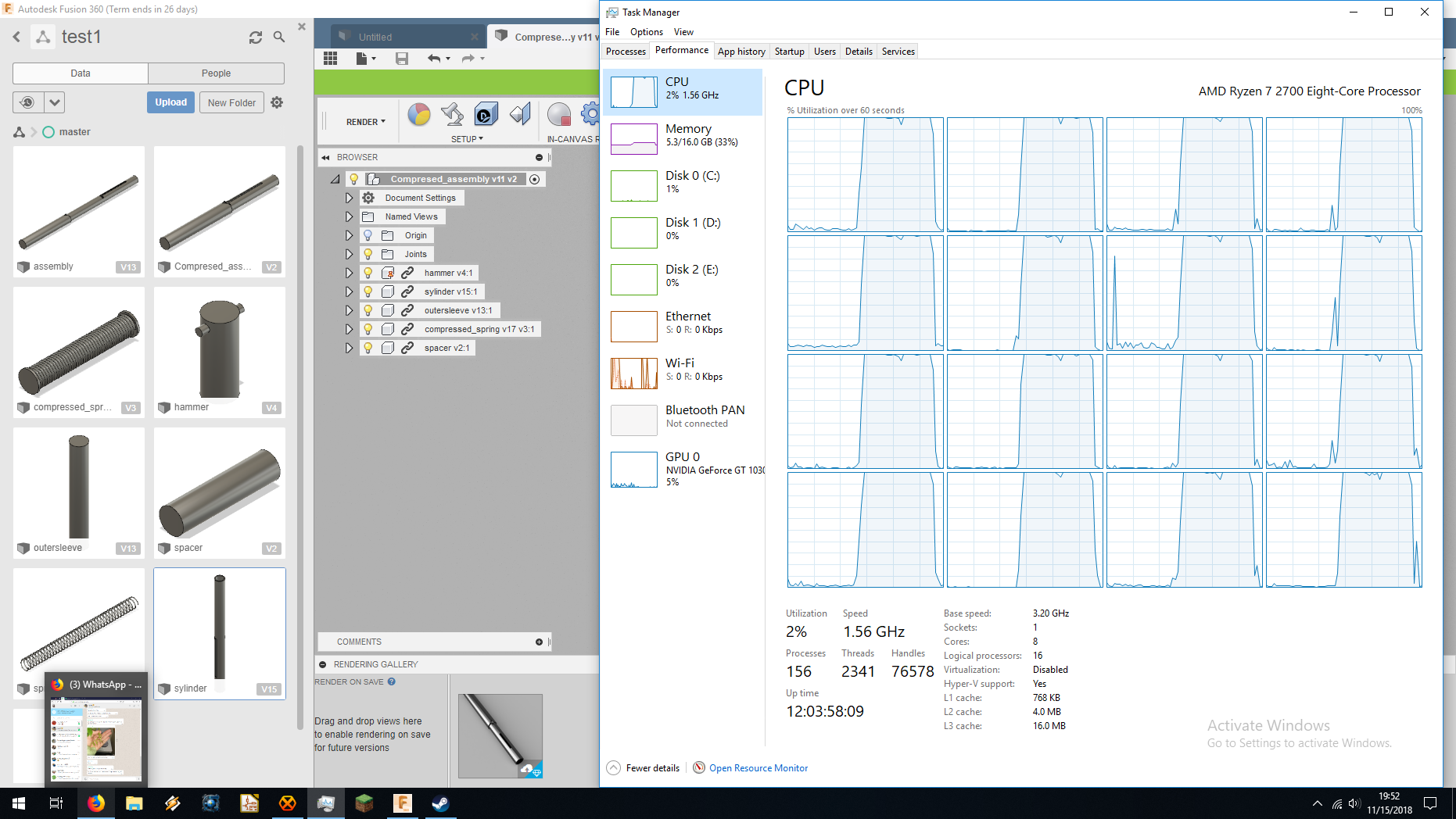Click the File document icon in Fusion
The height and width of the screenshot is (819, 1456).
(x=361, y=59)
